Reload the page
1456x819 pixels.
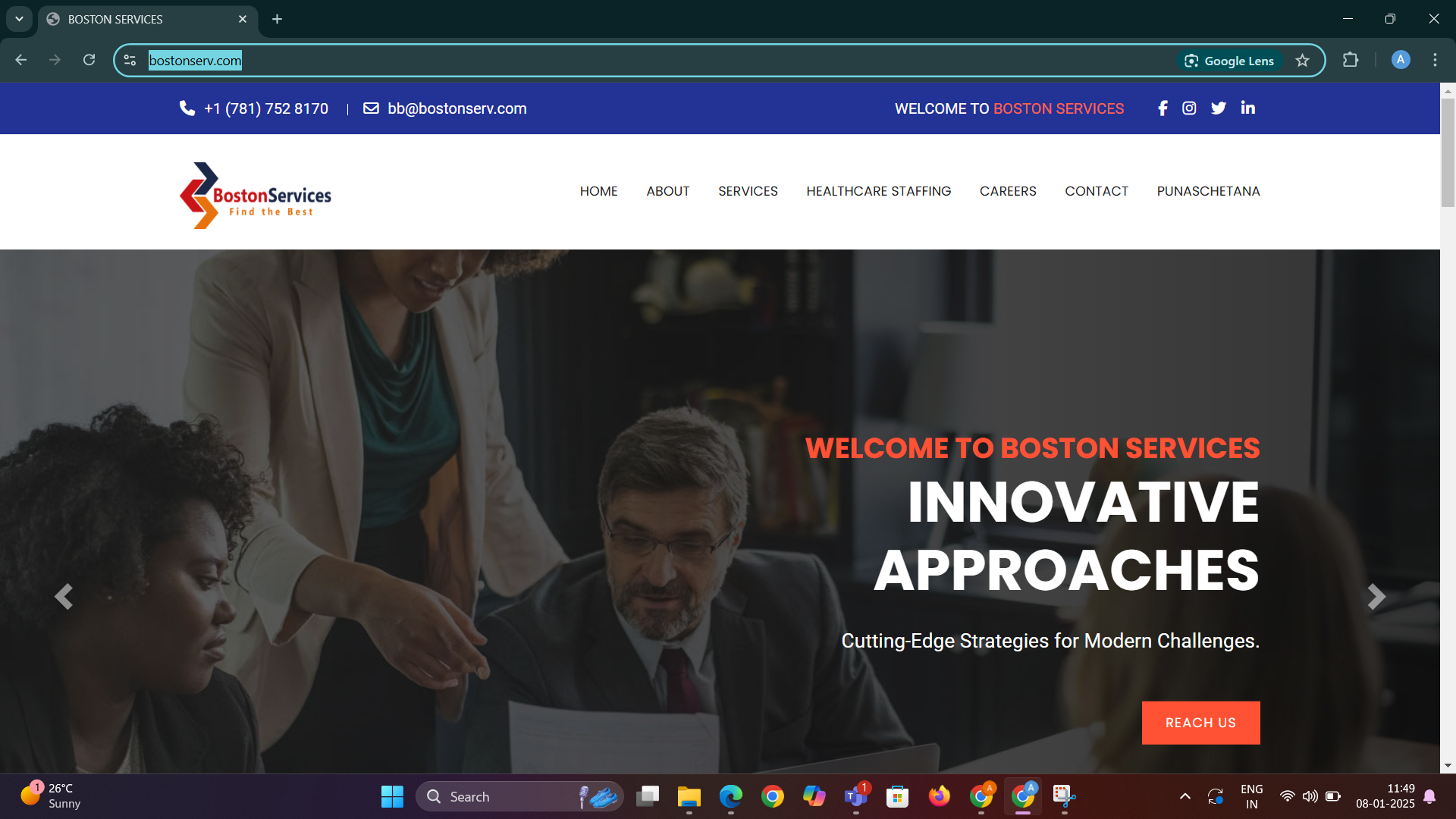tap(89, 60)
